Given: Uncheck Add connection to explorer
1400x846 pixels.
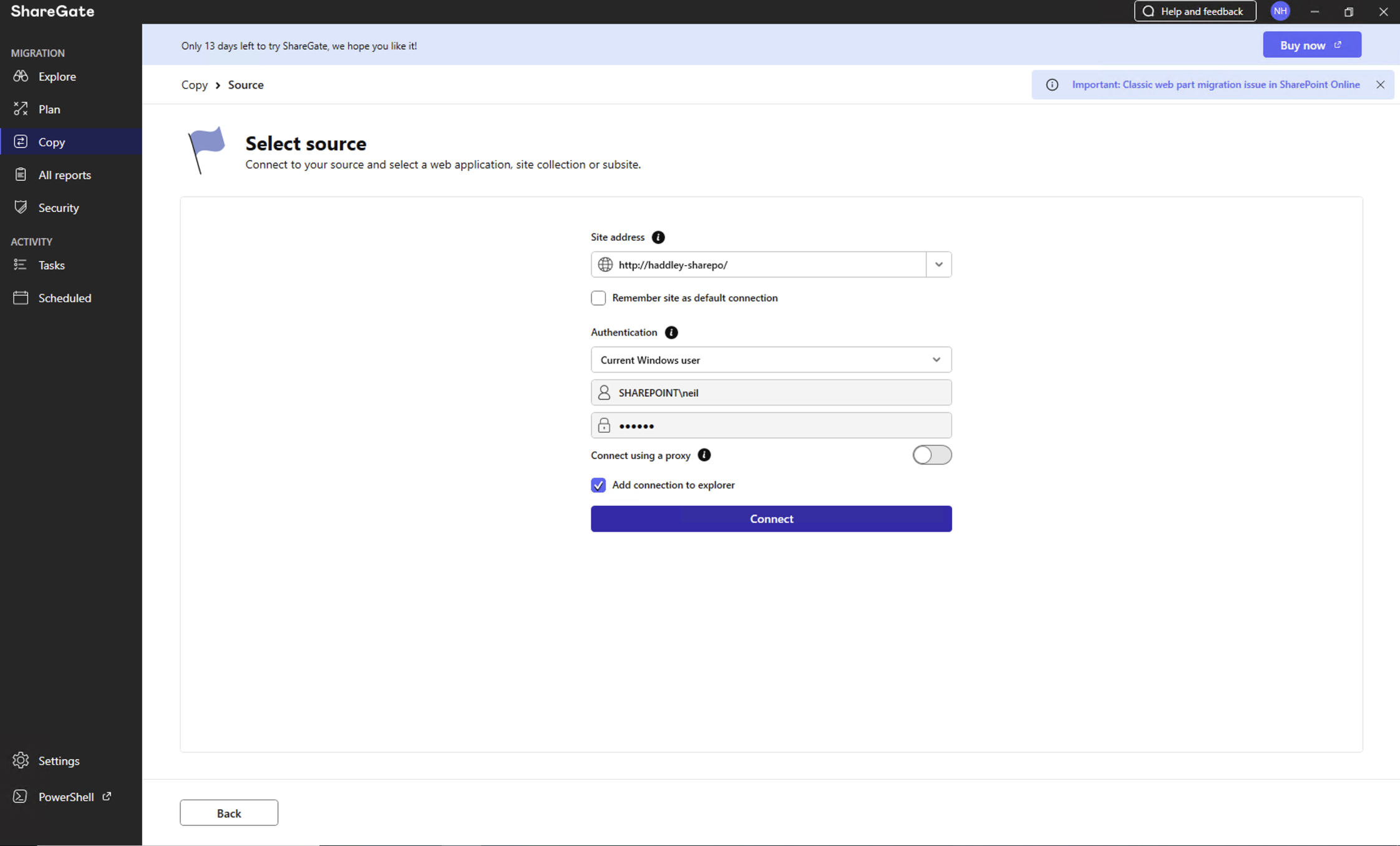Looking at the screenshot, I should [x=598, y=485].
